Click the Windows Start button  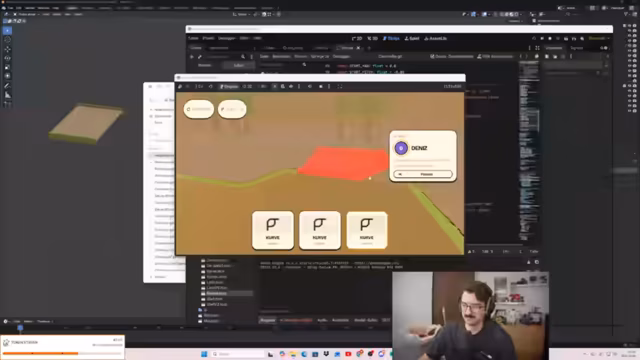204,354
